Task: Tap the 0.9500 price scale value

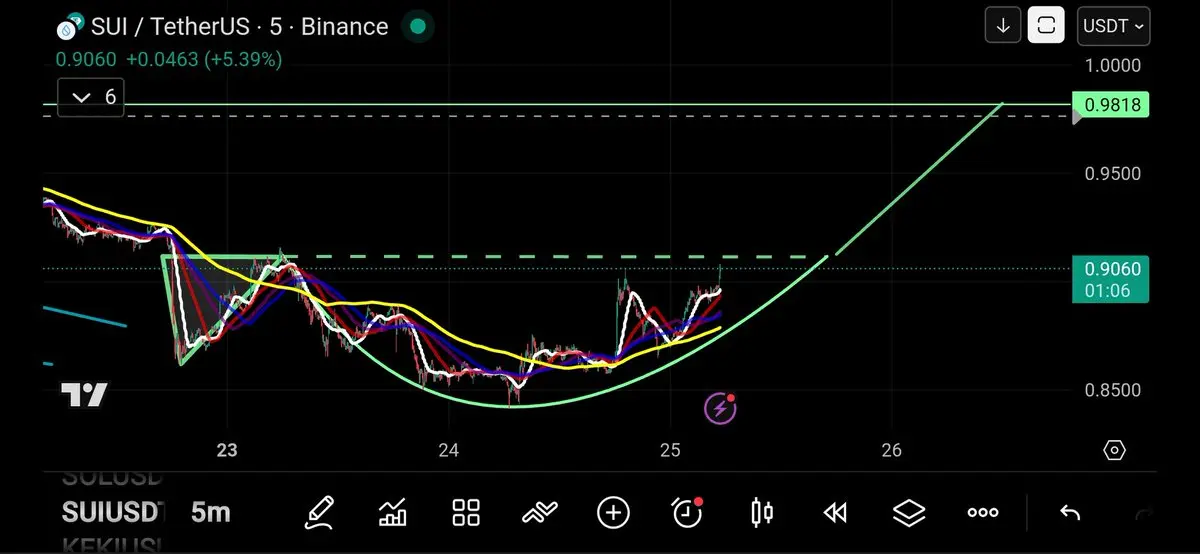Action: pyautogui.click(x=1112, y=173)
